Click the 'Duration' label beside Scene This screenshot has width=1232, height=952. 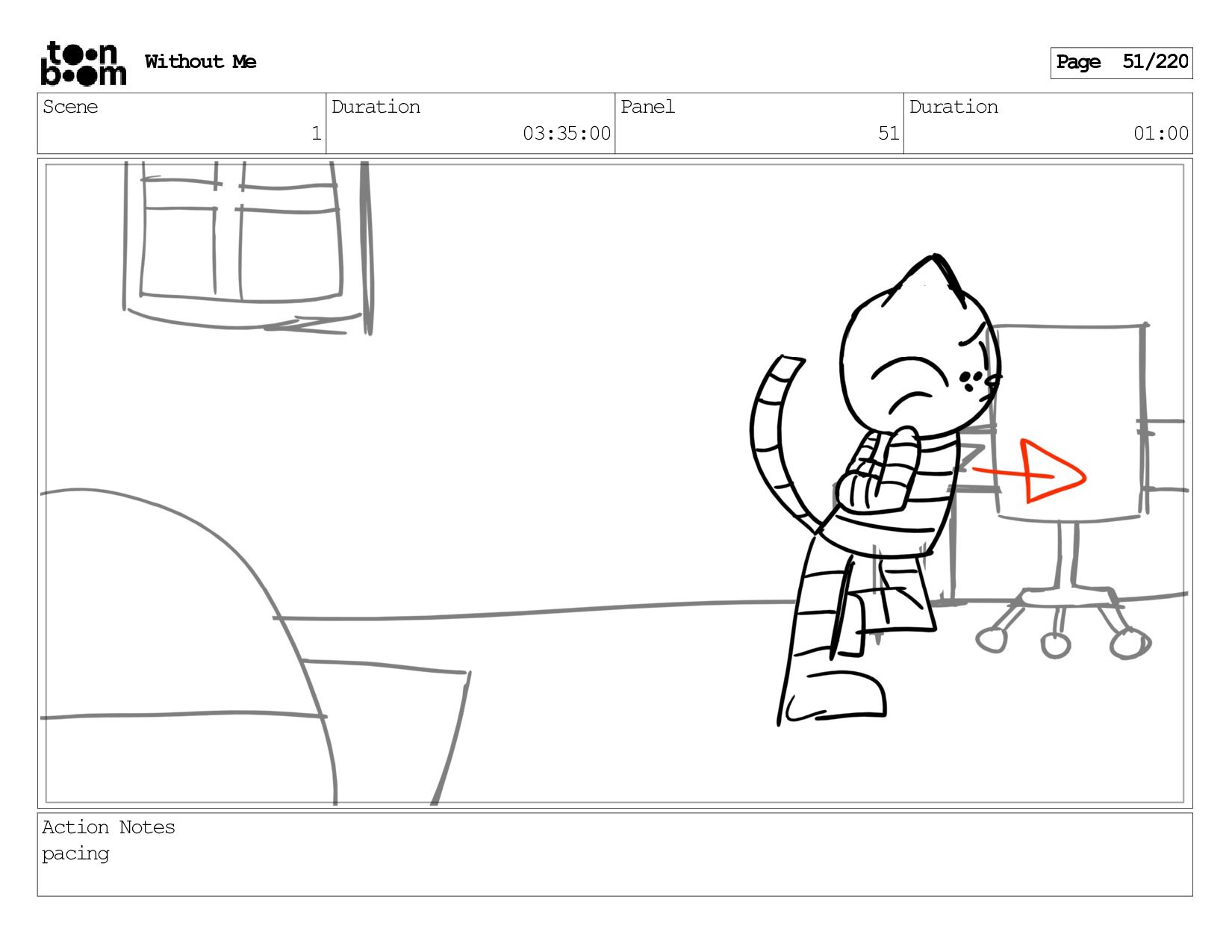376,107
